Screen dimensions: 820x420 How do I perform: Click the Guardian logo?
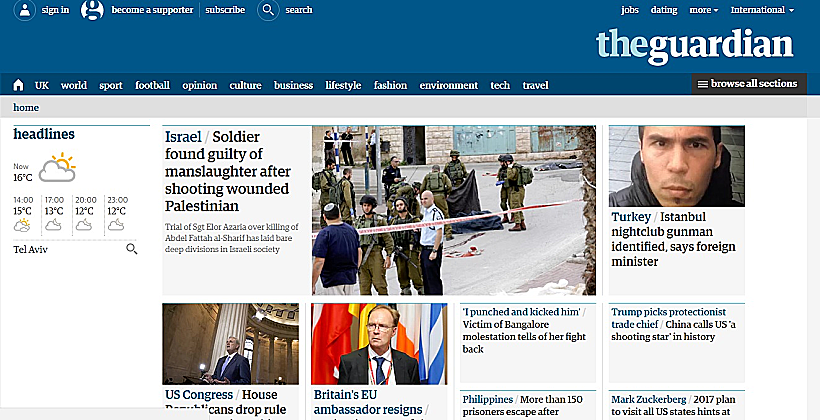[694, 46]
